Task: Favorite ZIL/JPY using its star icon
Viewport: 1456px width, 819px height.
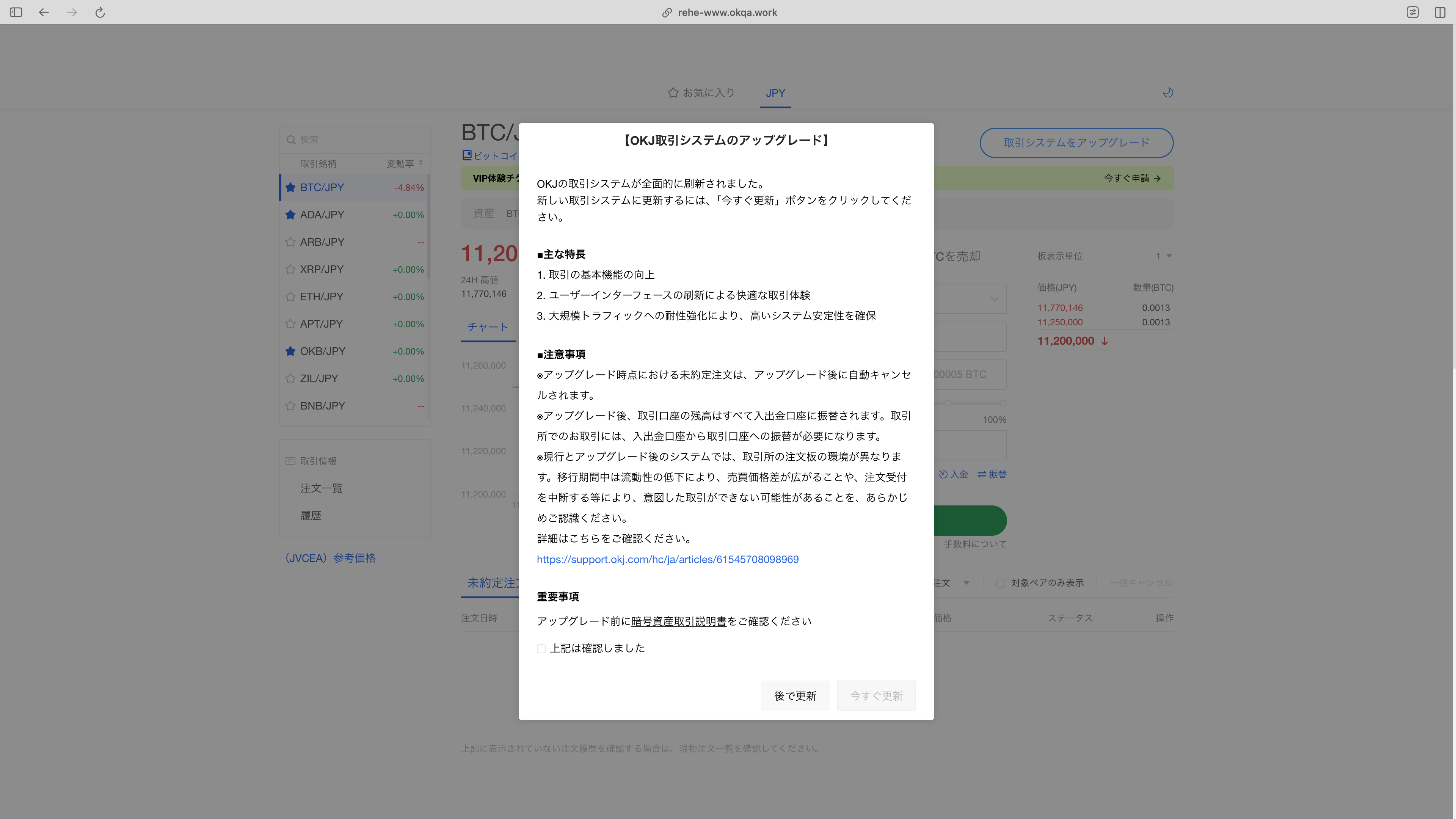Action: tap(290, 378)
